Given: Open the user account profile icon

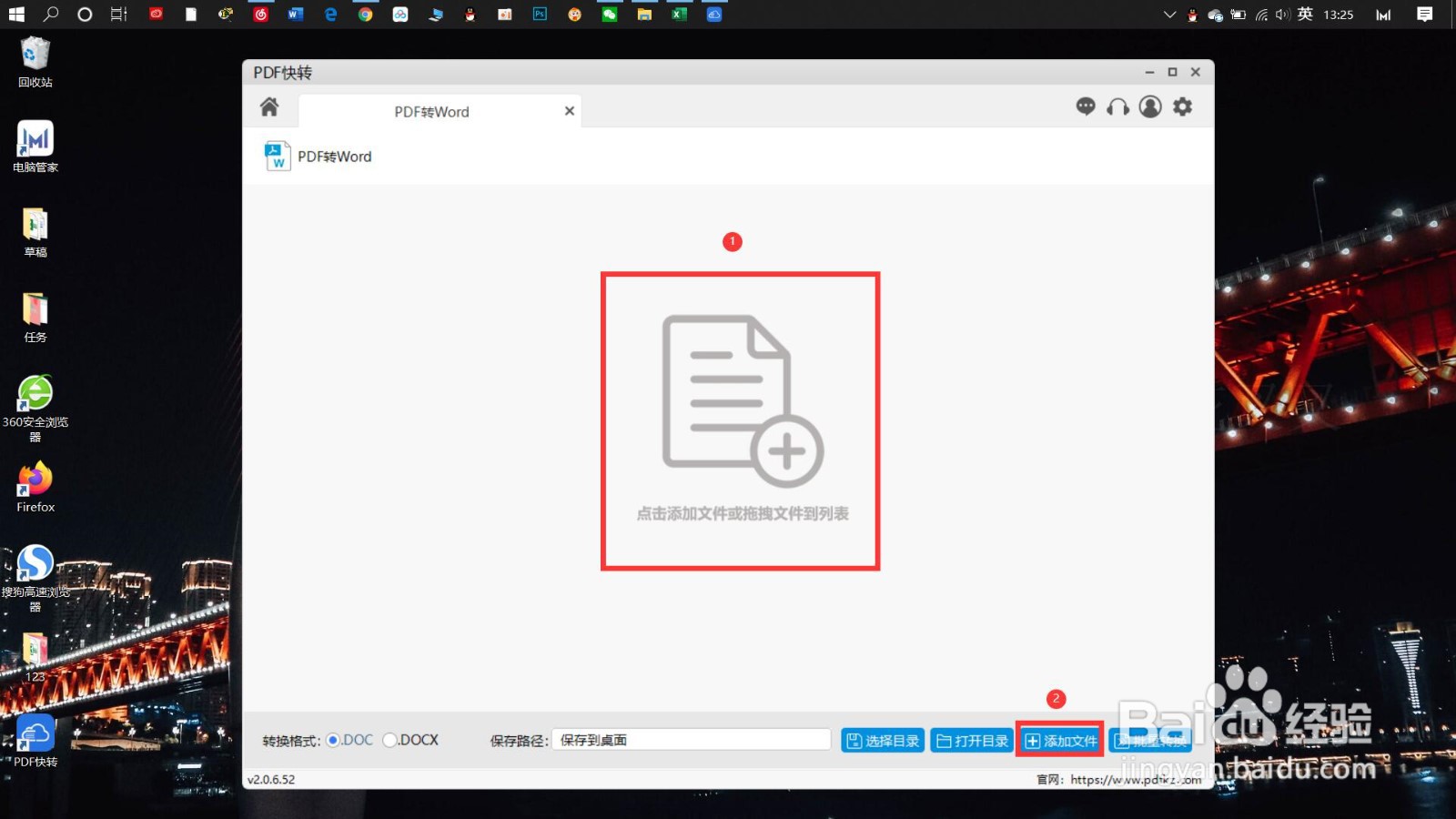Looking at the screenshot, I should click(1149, 106).
